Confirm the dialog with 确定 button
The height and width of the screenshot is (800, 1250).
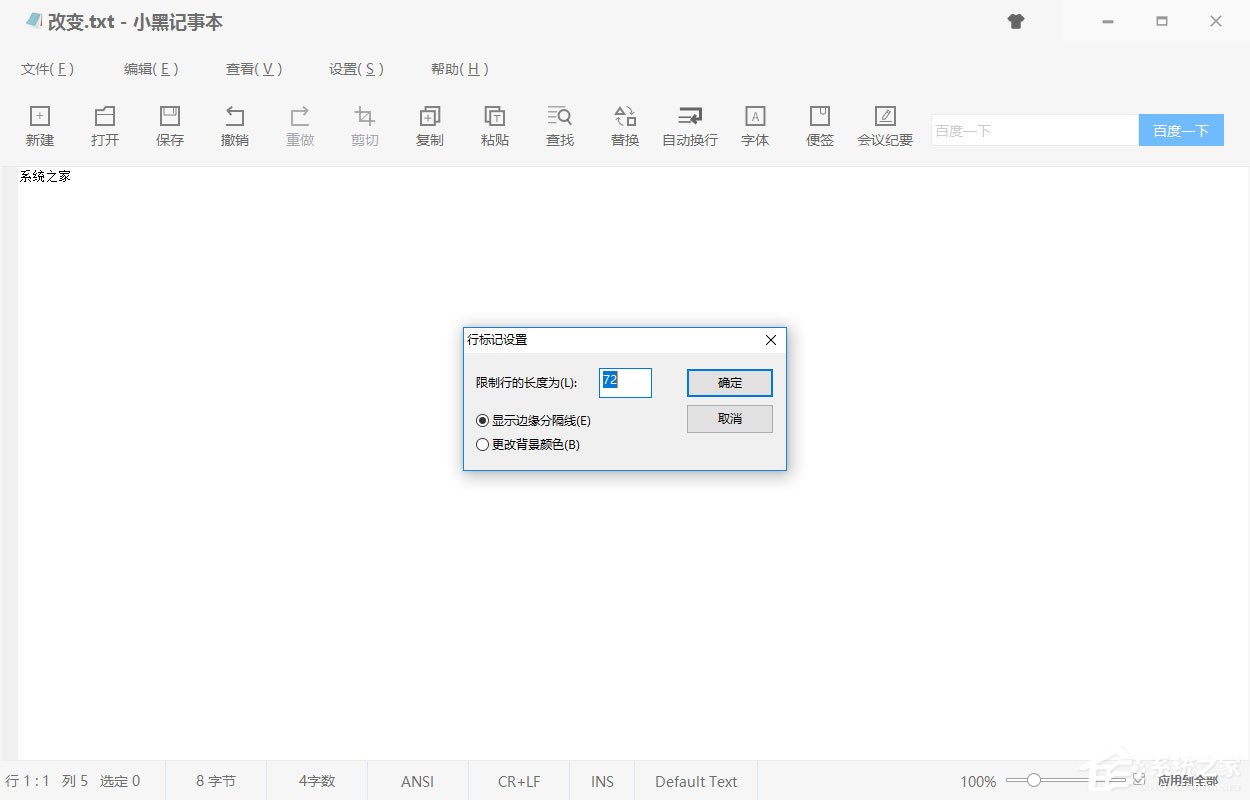point(730,383)
